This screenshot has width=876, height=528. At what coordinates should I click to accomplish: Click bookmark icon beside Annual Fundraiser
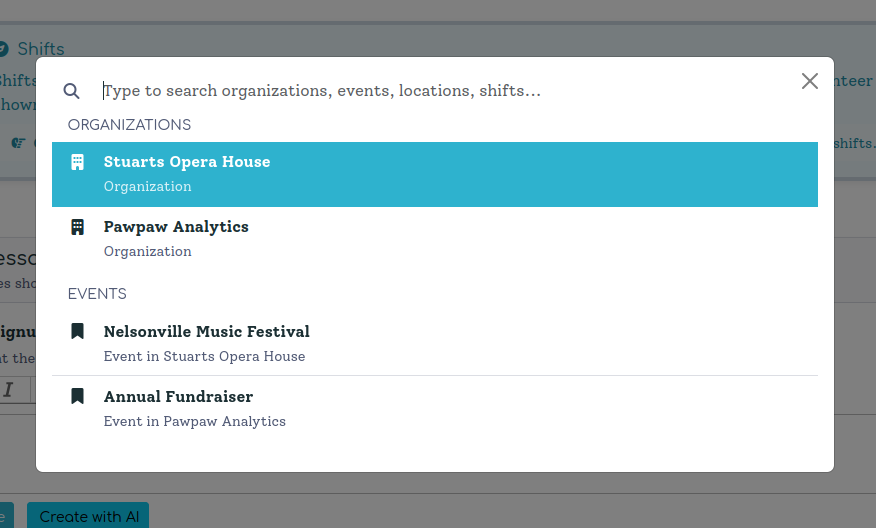[x=78, y=396]
